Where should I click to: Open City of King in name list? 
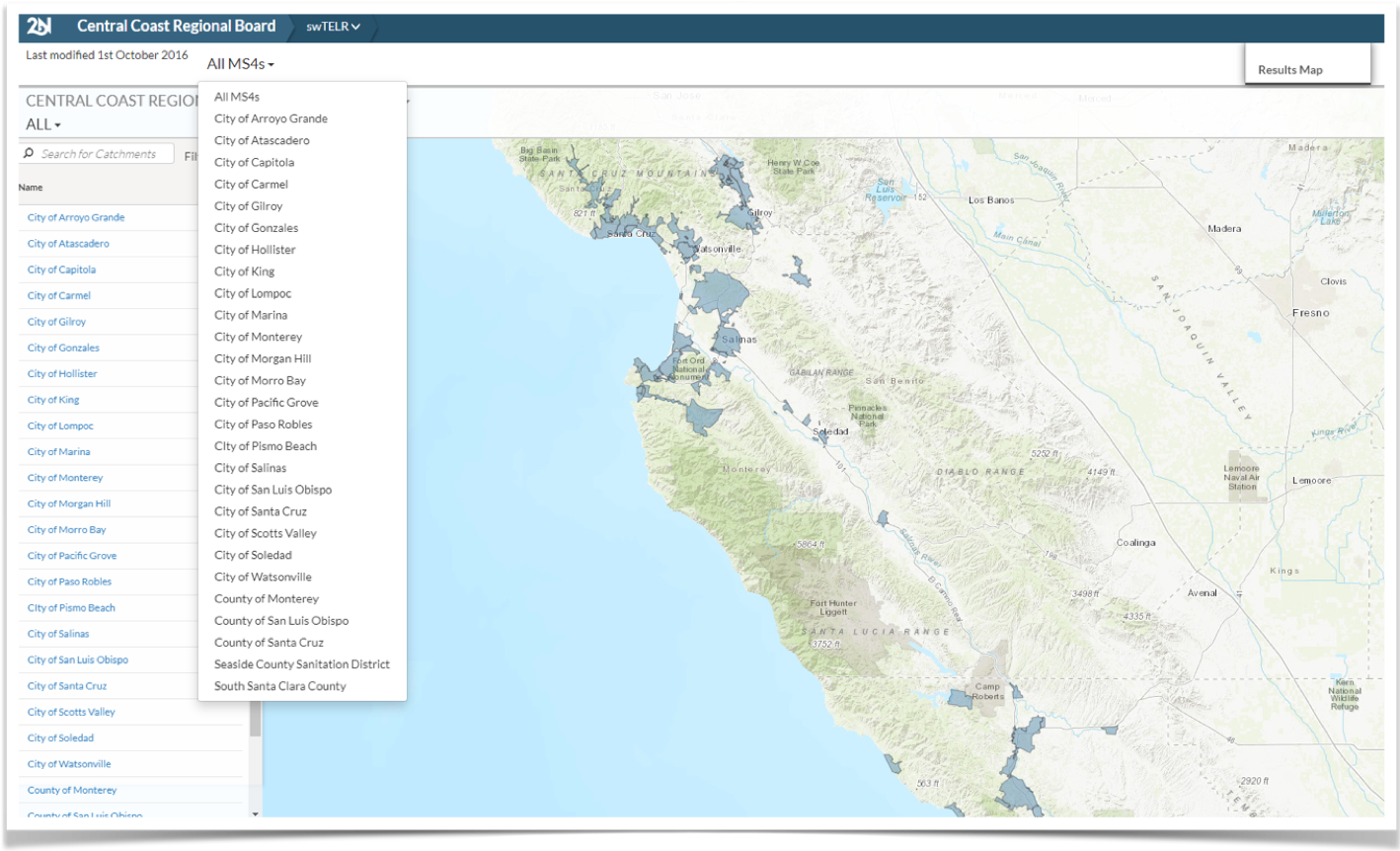[x=53, y=400]
